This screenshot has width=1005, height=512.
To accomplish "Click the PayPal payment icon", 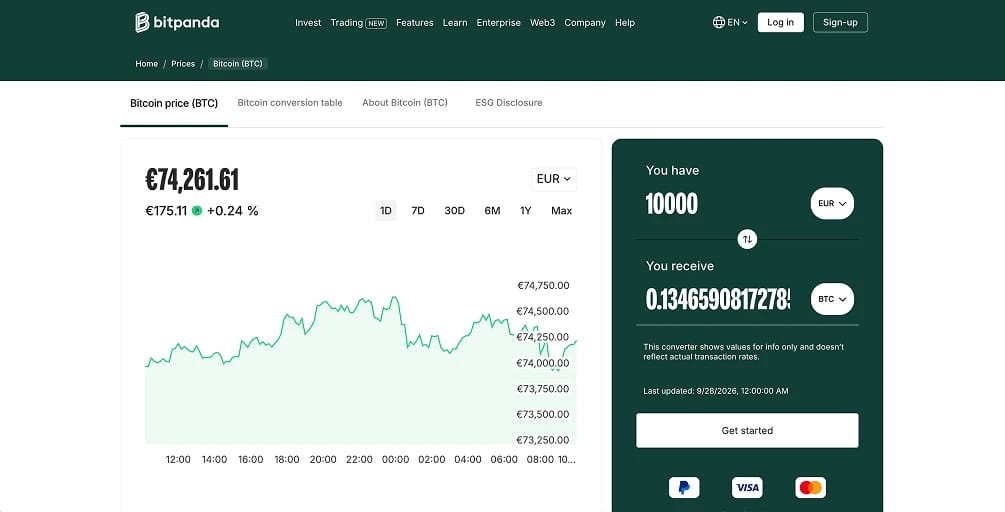I will (x=684, y=488).
